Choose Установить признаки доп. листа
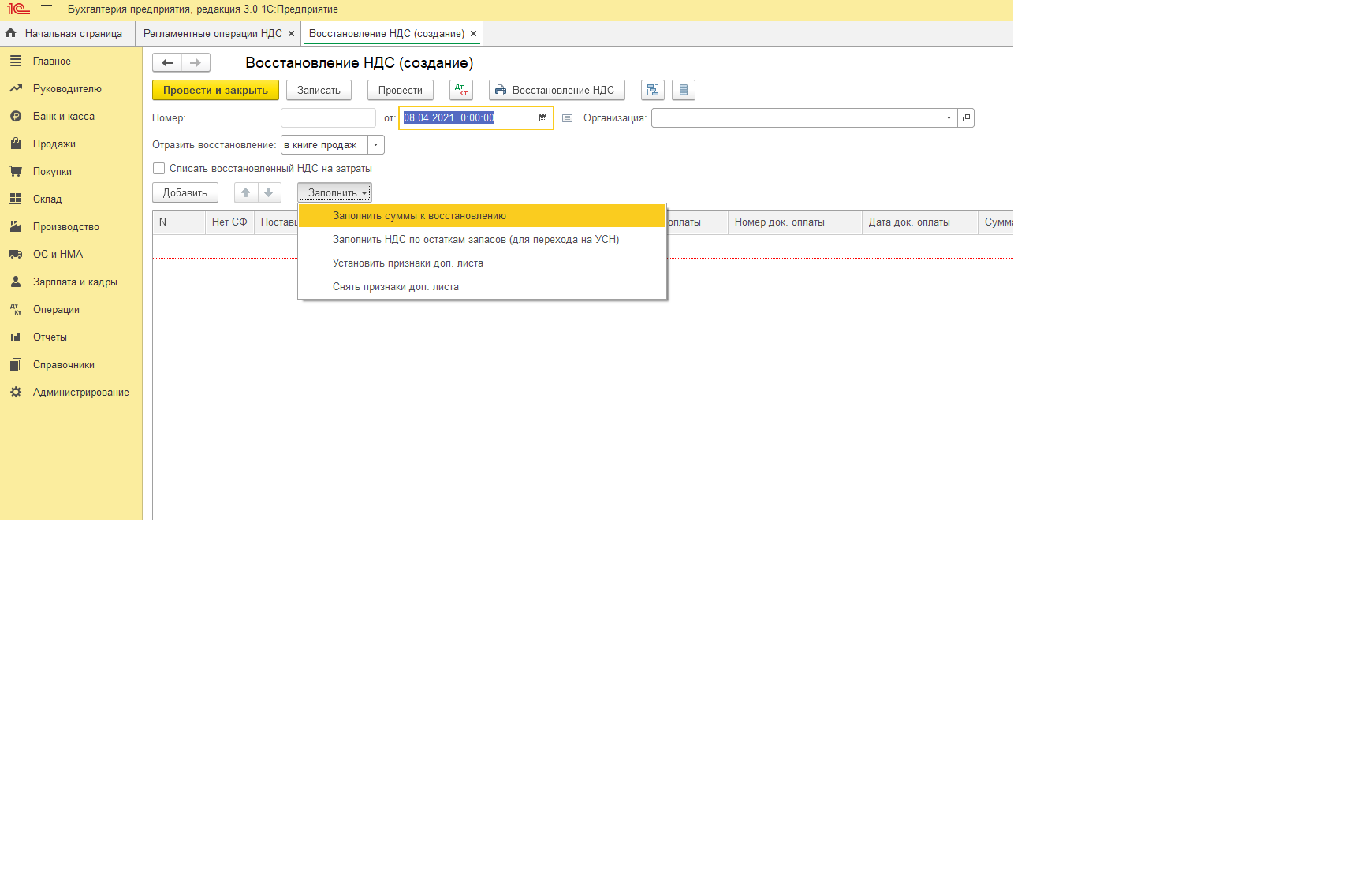This screenshot has width=1372, height=880. [408, 263]
